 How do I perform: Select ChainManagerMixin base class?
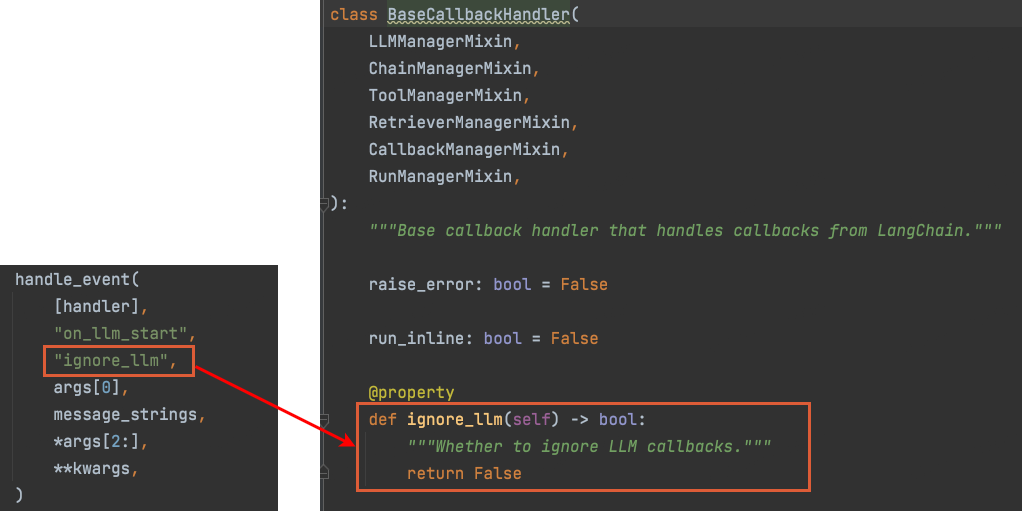[450, 68]
